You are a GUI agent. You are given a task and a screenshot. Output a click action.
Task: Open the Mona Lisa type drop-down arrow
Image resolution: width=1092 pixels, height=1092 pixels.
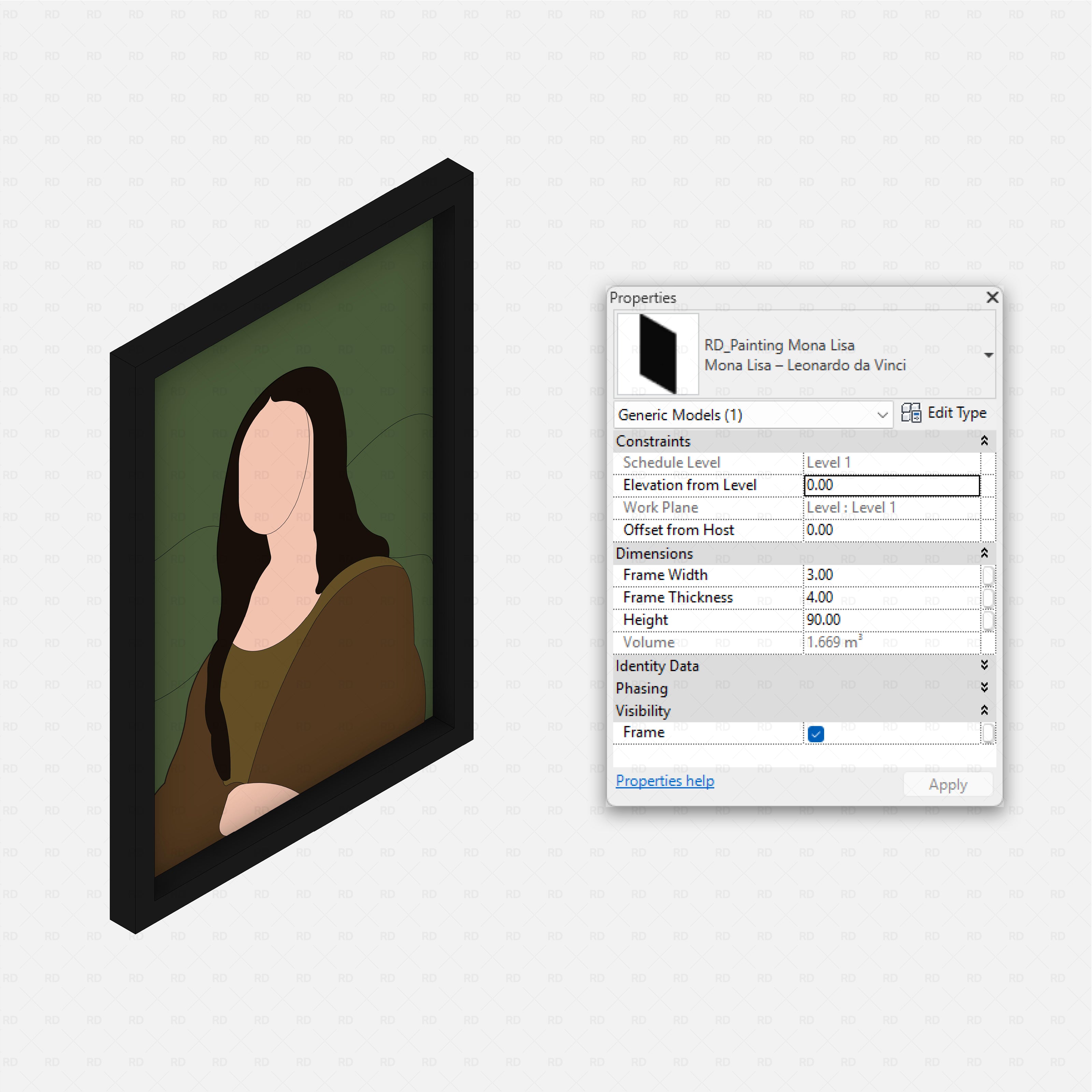coord(989,355)
